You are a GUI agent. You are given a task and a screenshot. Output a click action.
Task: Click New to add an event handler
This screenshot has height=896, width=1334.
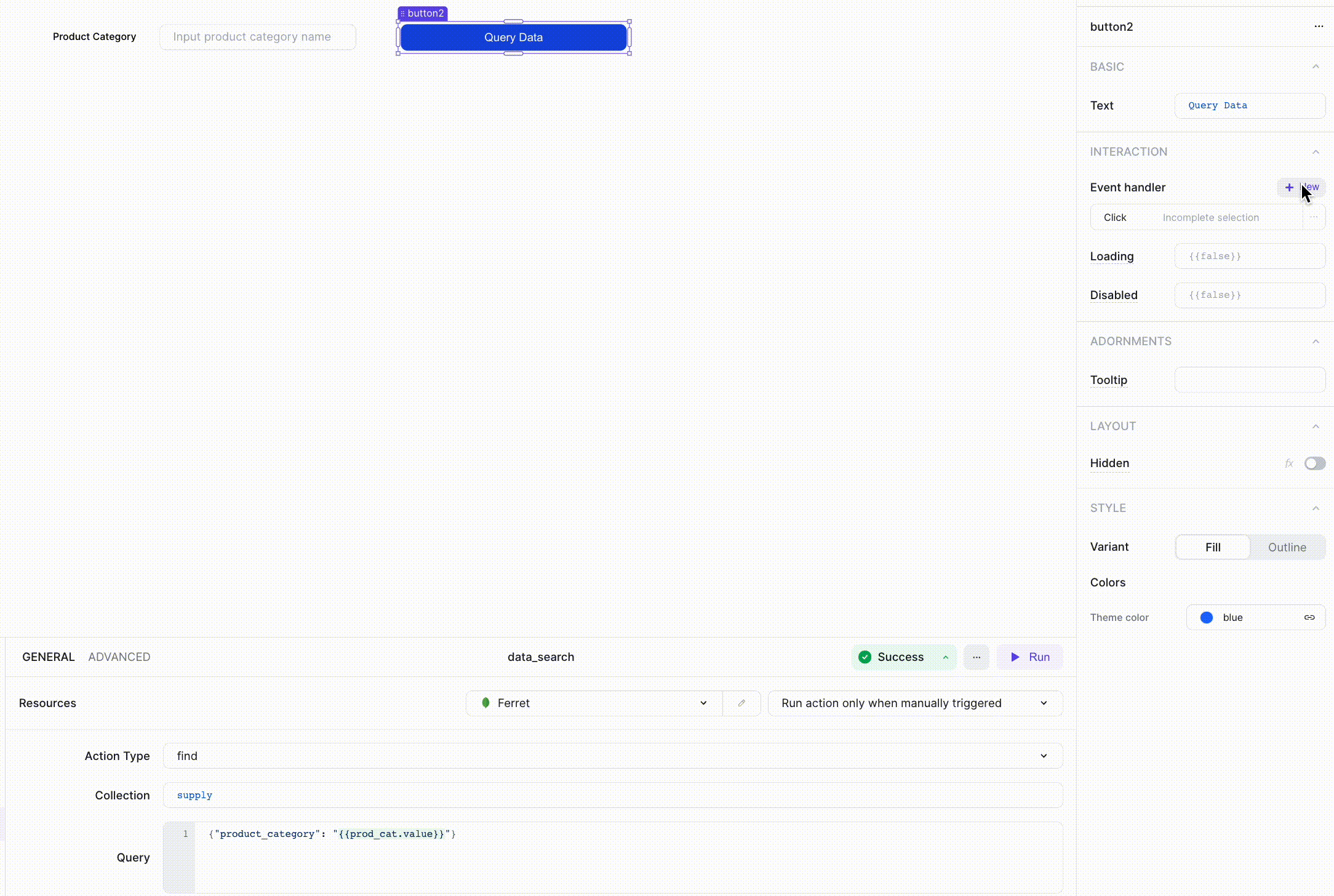[x=1301, y=187]
